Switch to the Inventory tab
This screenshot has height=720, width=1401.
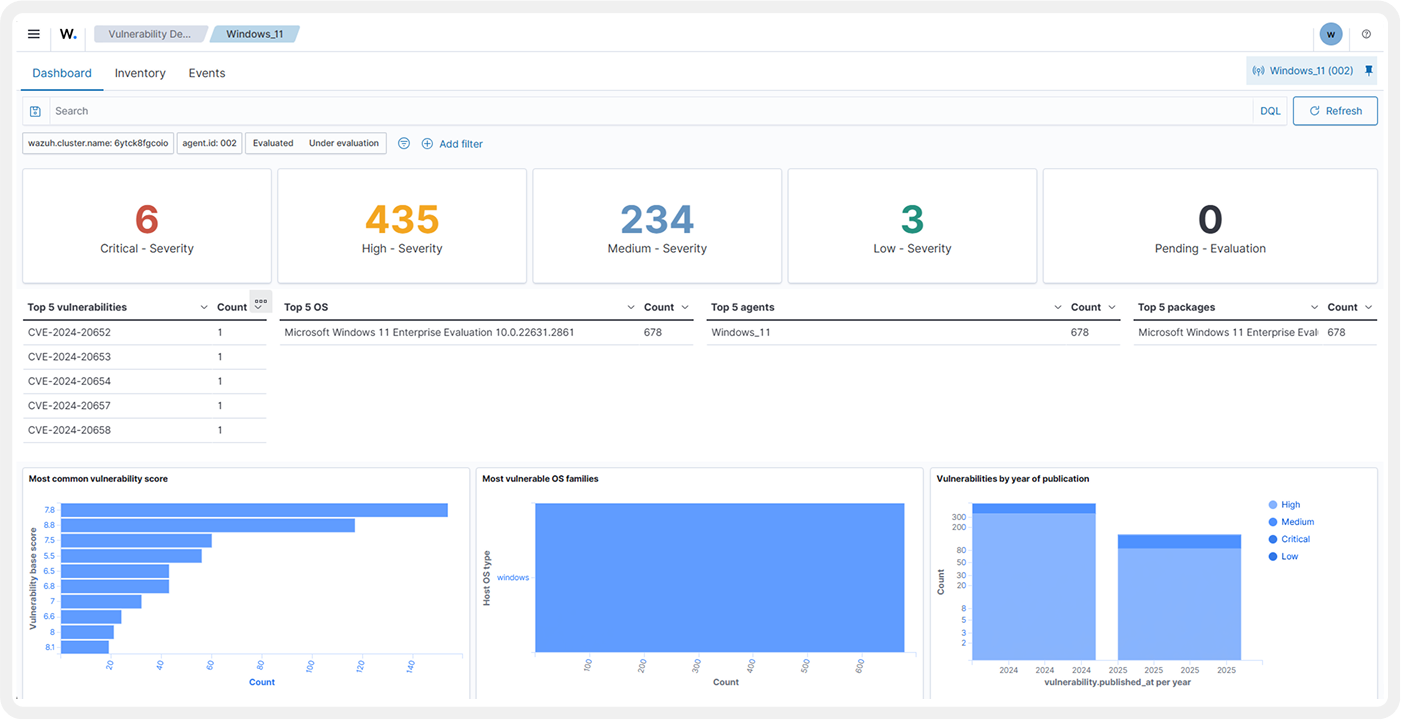coord(140,73)
